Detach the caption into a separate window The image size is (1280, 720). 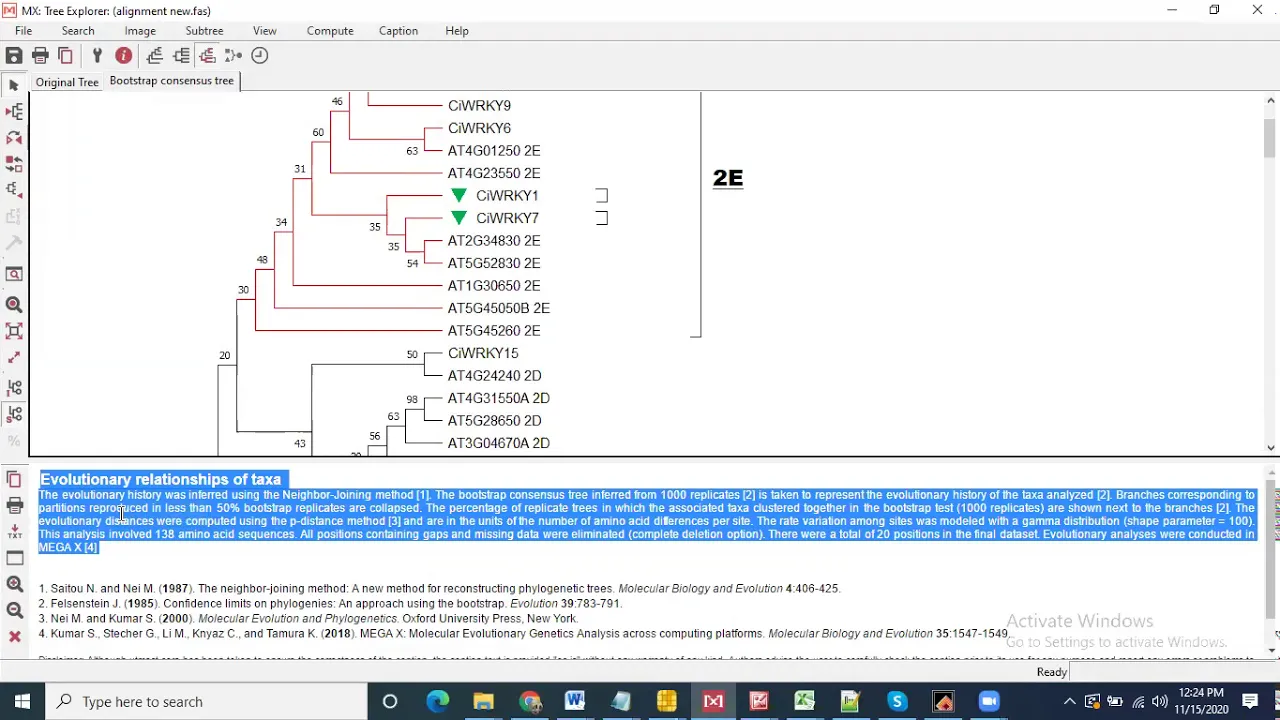point(14,558)
